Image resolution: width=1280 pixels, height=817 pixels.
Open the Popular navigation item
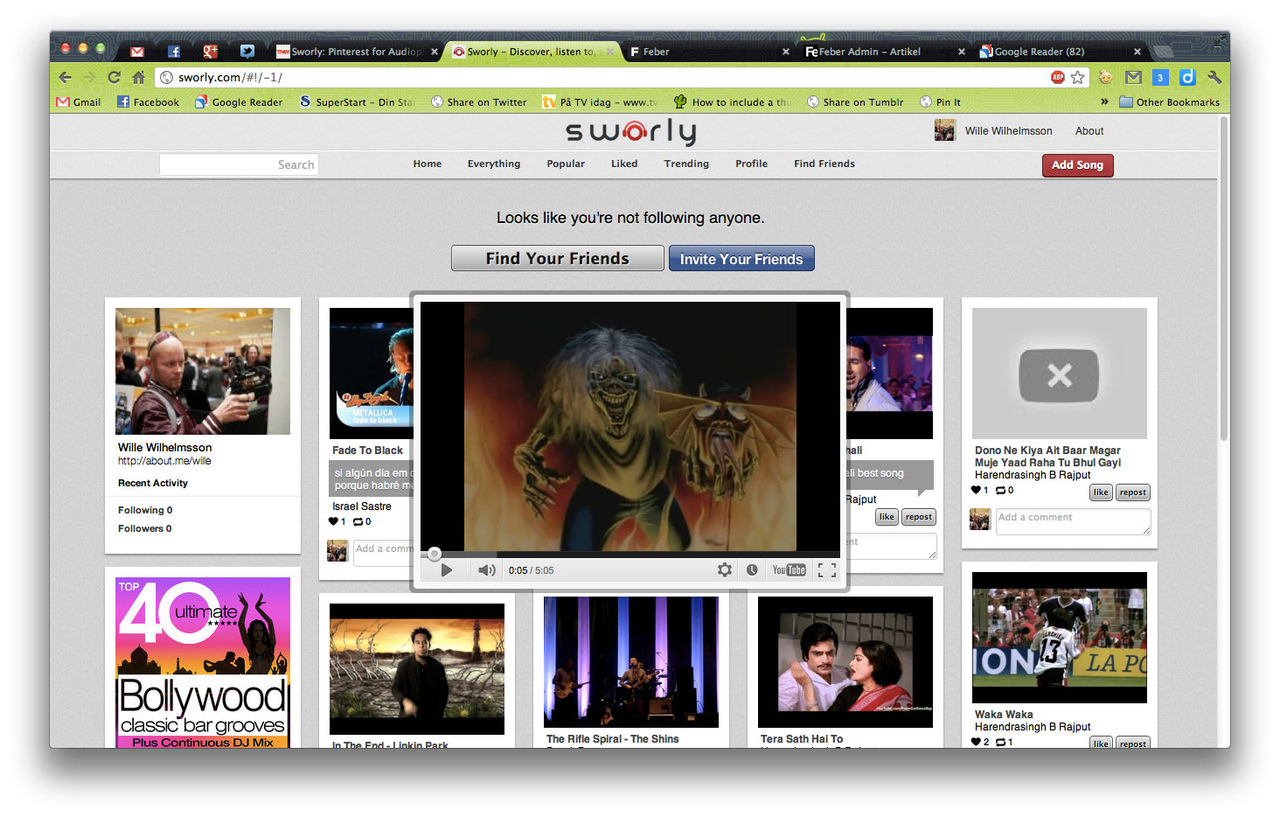tap(566, 164)
